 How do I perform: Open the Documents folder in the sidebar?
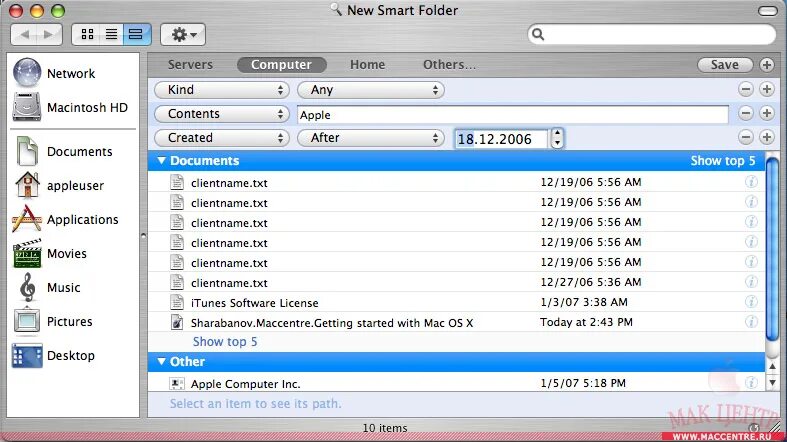pyautogui.click(x=63, y=152)
